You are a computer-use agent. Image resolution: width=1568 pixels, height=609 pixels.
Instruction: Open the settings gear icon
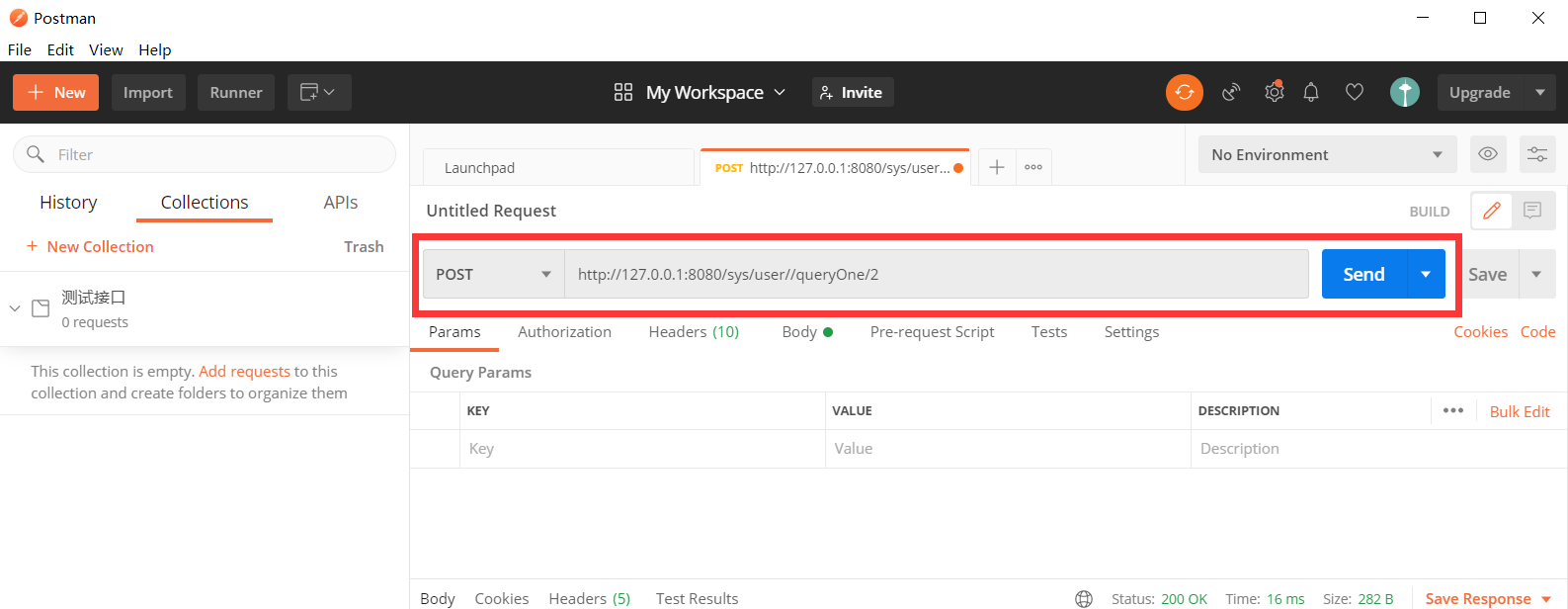pyautogui.click(x=1274, y=92)
